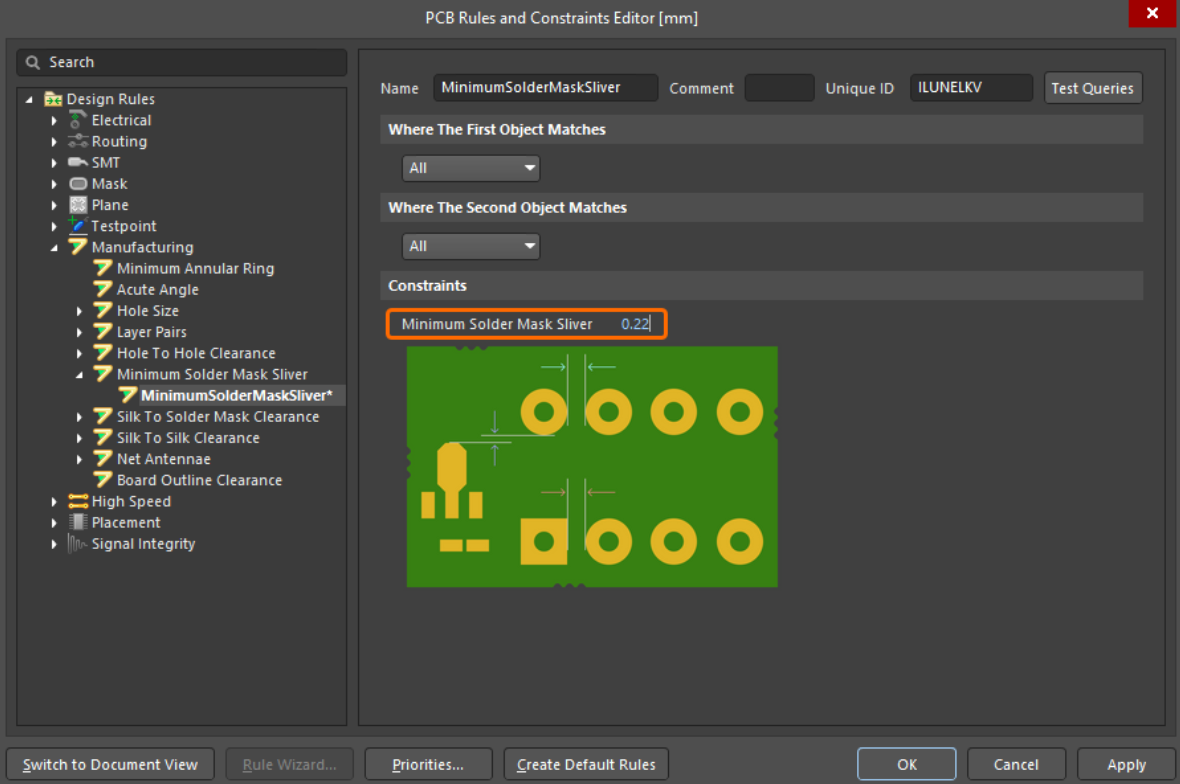The width and height of the screenshot is (1180, 784).
Task: Expand the Silk To Silk Clearance node
Action: point(80,439)
